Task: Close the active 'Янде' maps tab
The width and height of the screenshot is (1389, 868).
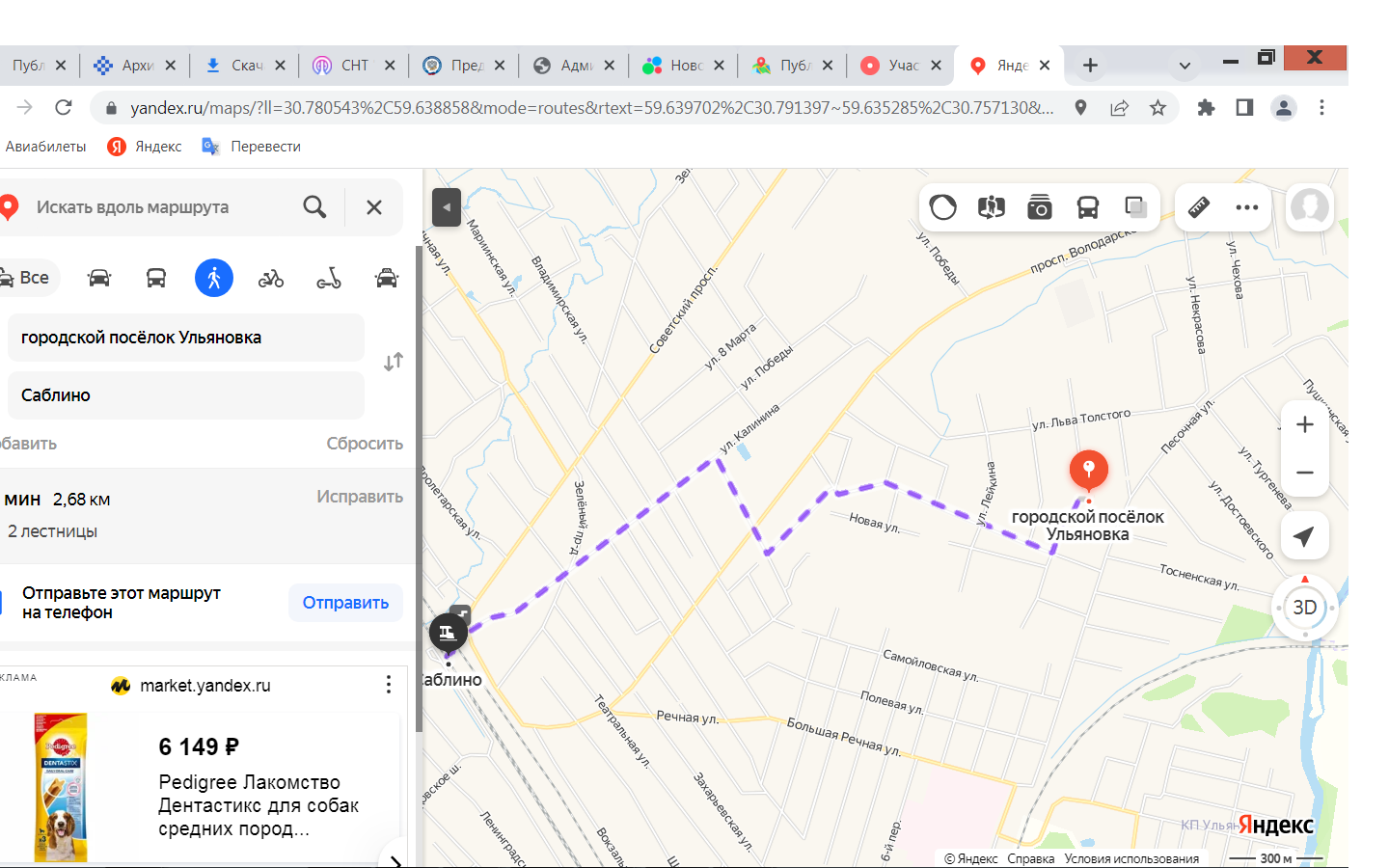Action: tap(1045, 66)
